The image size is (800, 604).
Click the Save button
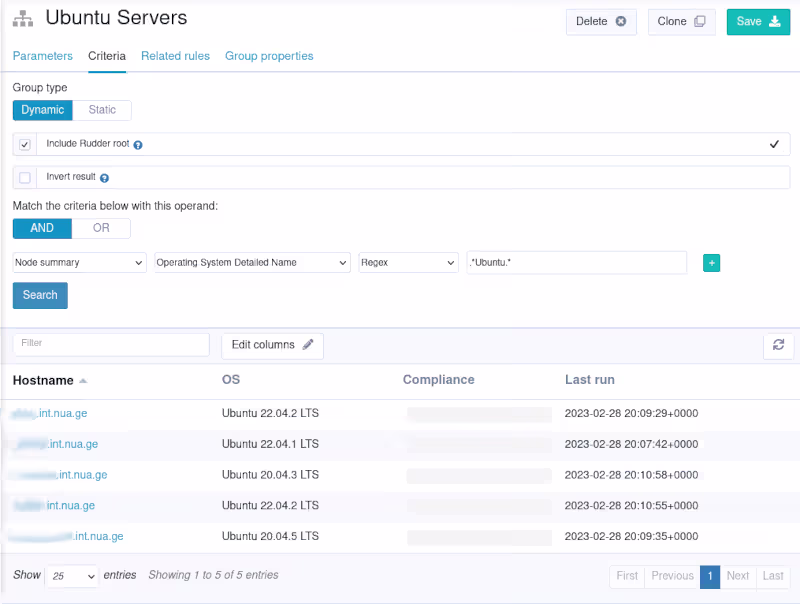click(757, 21)
